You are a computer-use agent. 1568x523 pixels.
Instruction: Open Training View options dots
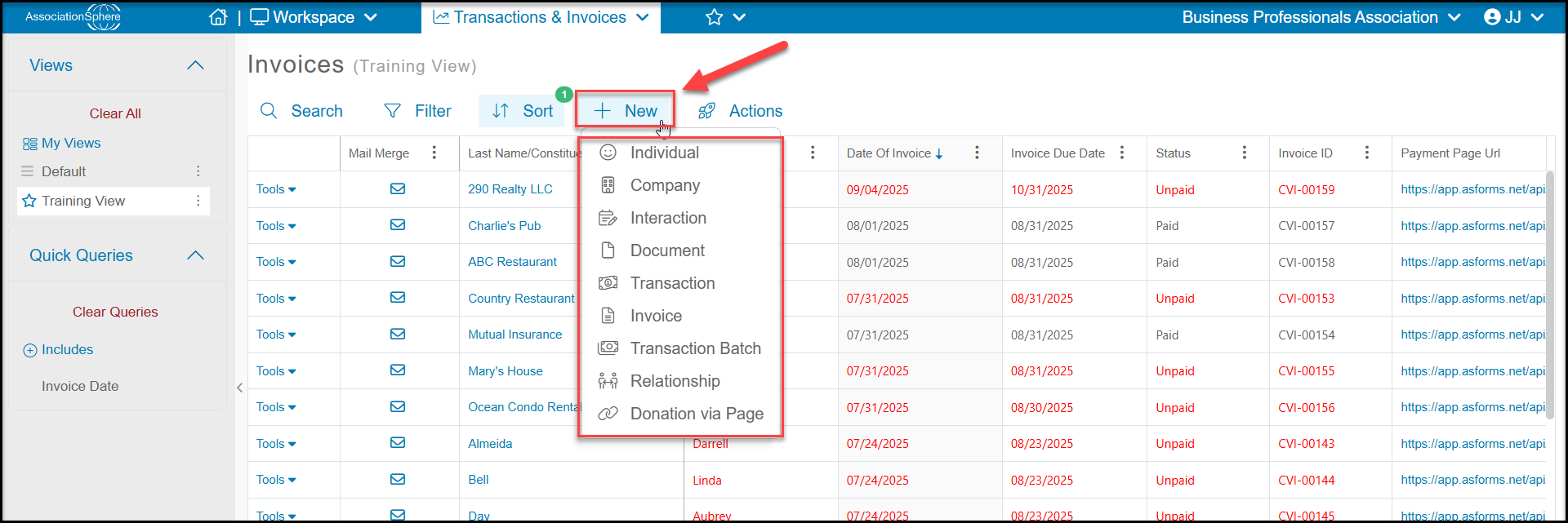click(x=198, y=201)
